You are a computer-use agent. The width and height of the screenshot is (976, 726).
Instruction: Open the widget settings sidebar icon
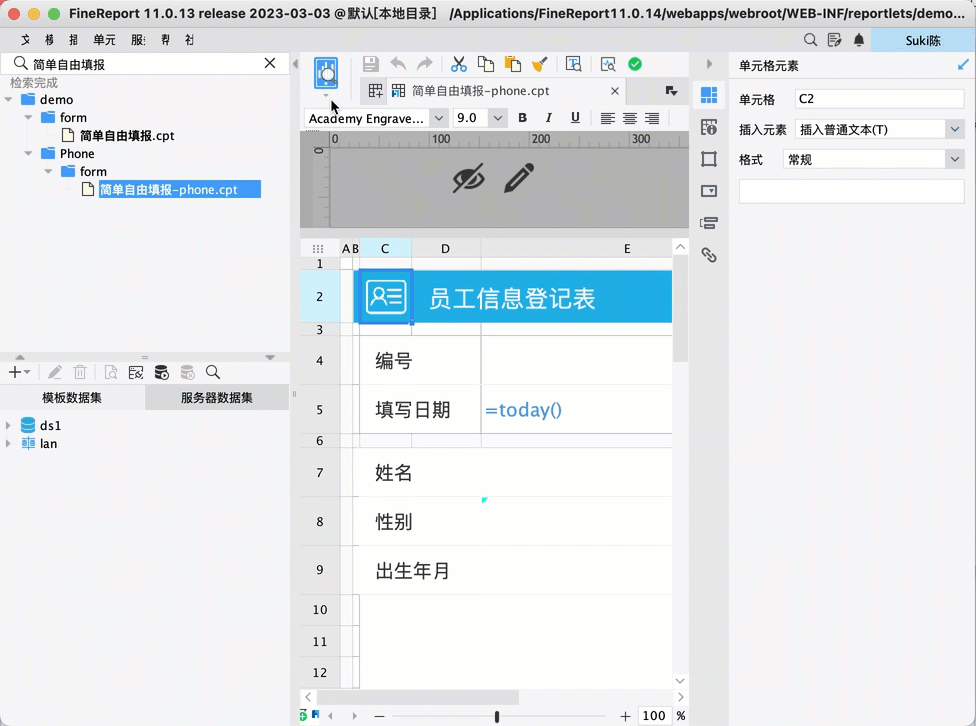click(x=709, y=191)
